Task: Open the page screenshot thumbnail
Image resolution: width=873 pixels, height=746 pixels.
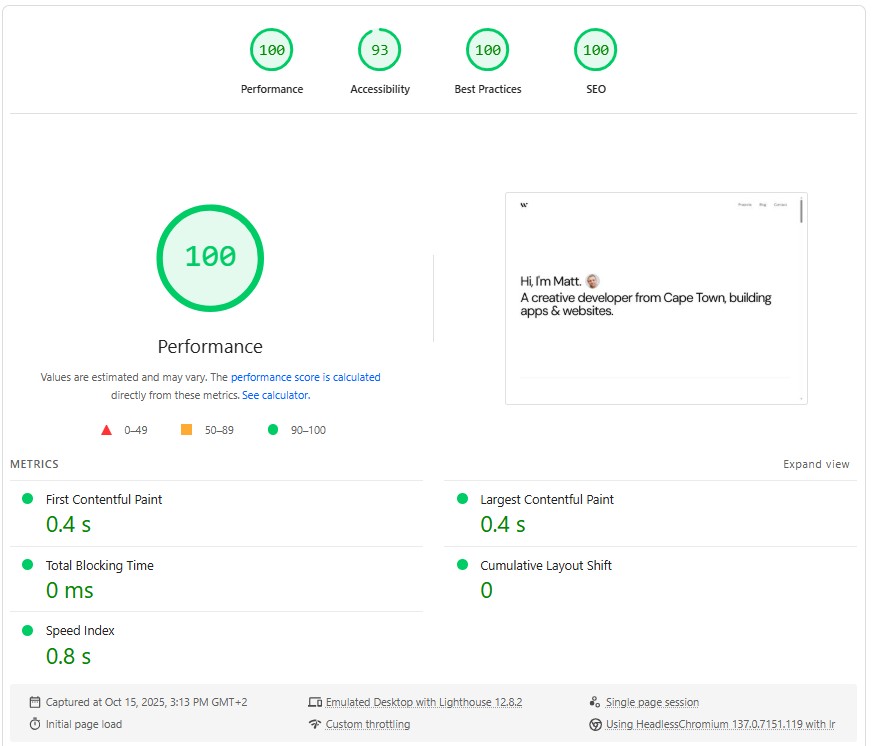Action: pyautogui.click(x=656, y=298)
